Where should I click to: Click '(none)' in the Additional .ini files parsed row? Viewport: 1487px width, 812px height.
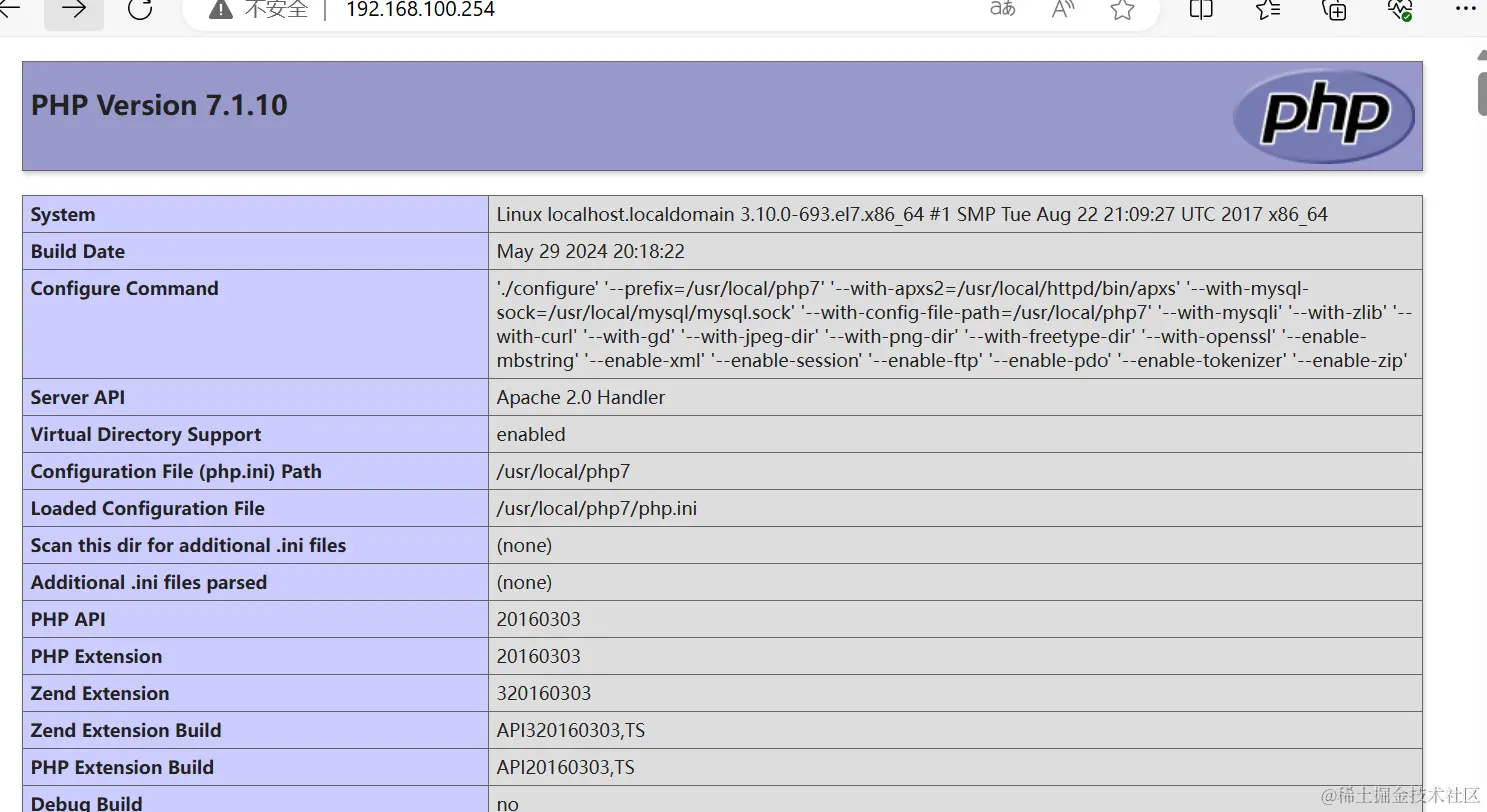(x=524, y=582)
